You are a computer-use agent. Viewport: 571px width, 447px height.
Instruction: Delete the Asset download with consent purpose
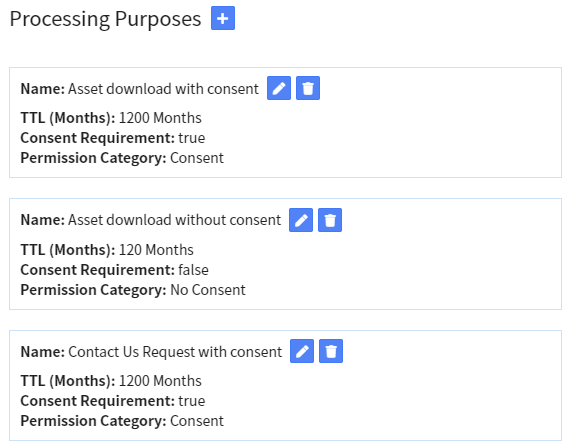[308, 88]
